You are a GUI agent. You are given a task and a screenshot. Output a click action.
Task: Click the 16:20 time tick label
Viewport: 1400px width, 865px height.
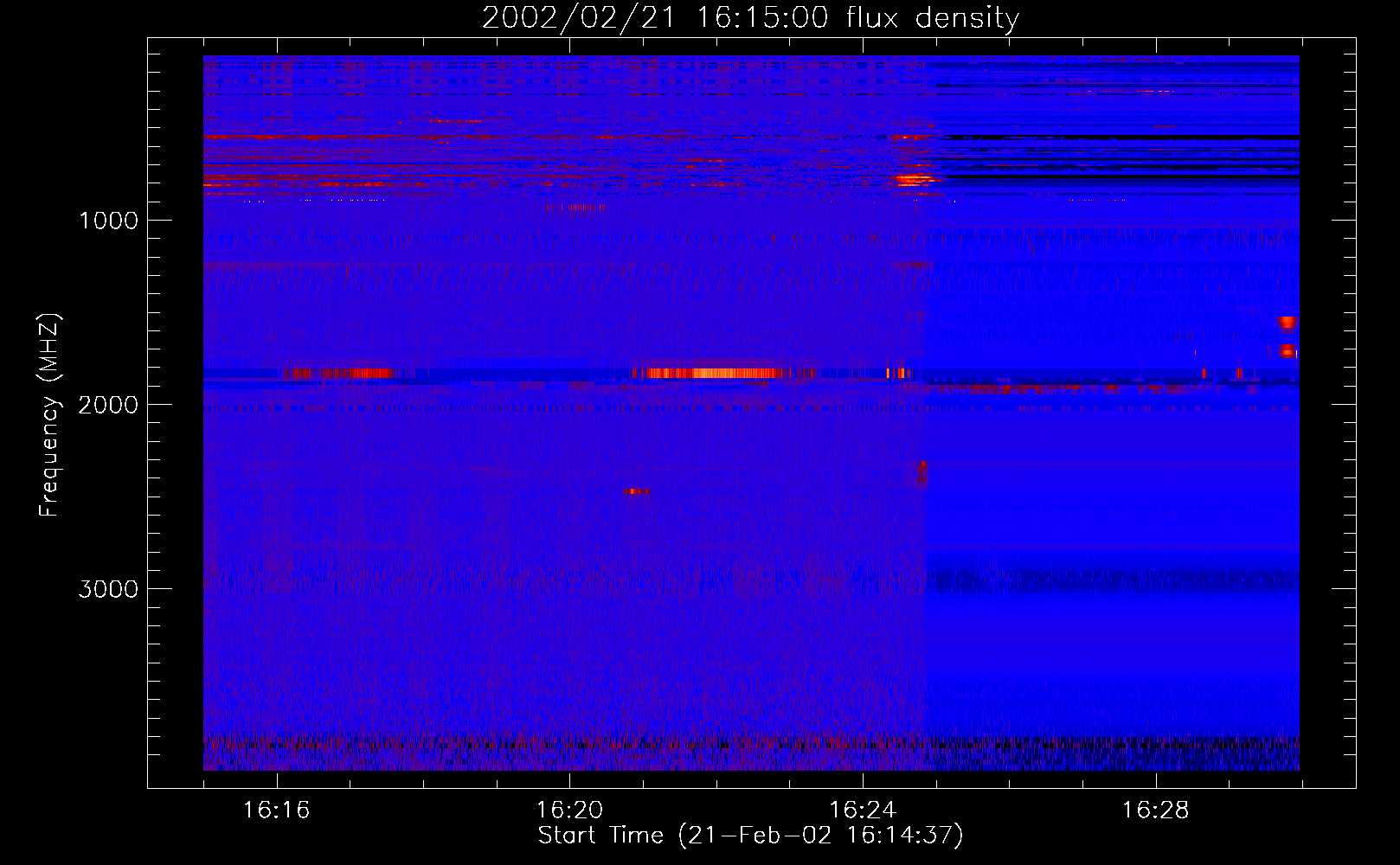pyautogui.click(x=569, y=811)
